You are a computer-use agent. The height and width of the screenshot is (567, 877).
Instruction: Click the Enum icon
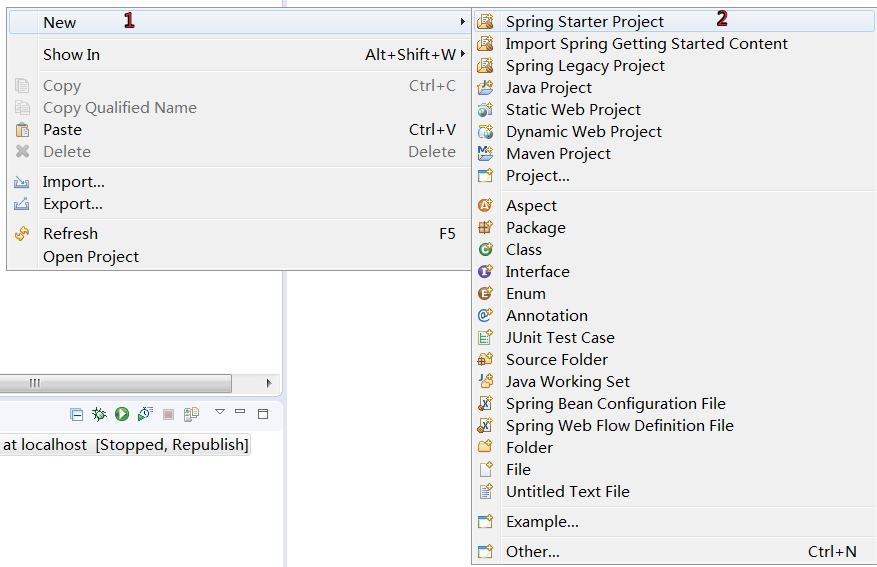tap(485, 293)
